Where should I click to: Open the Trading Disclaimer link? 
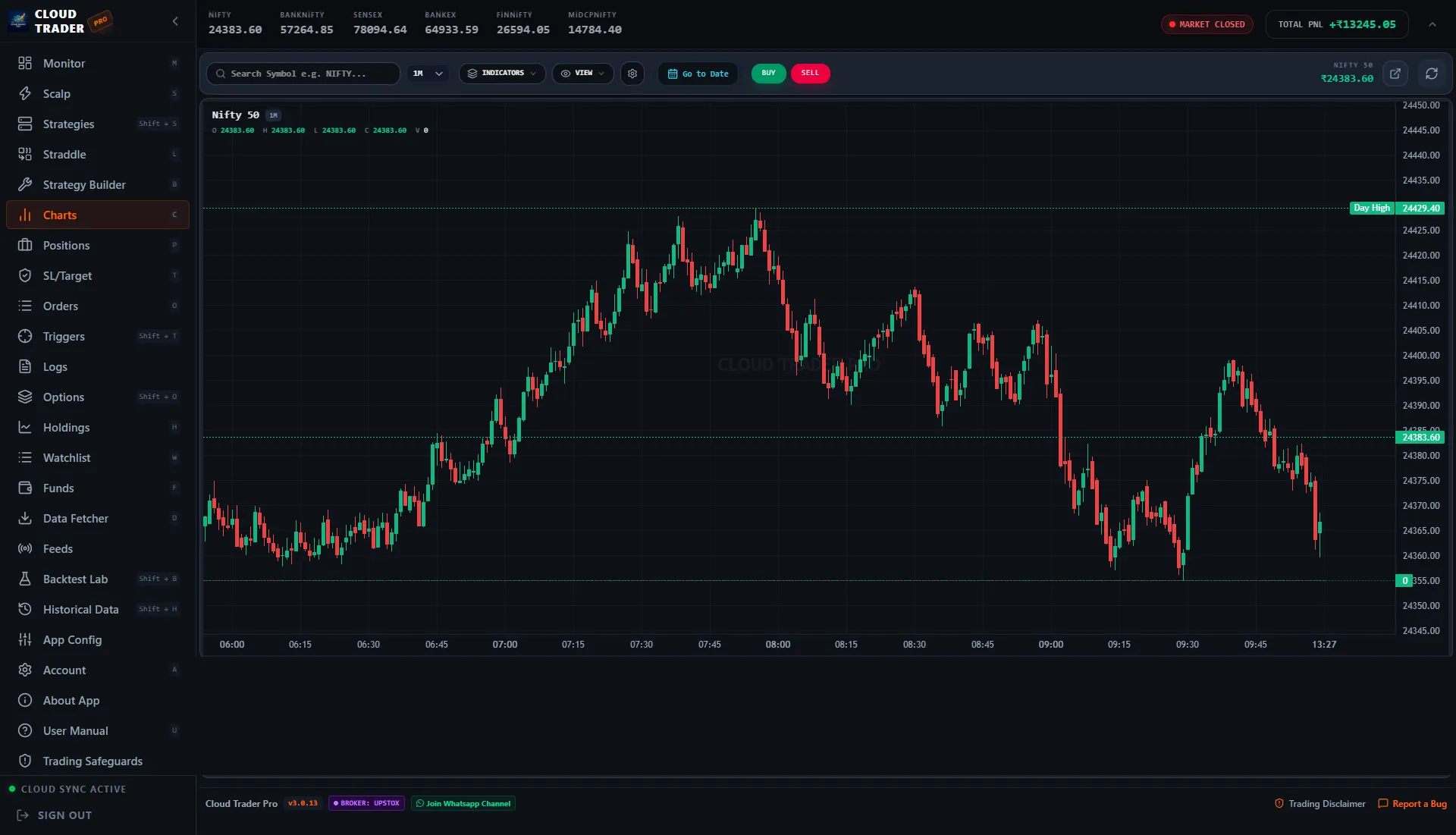[x=1320, y=804]
